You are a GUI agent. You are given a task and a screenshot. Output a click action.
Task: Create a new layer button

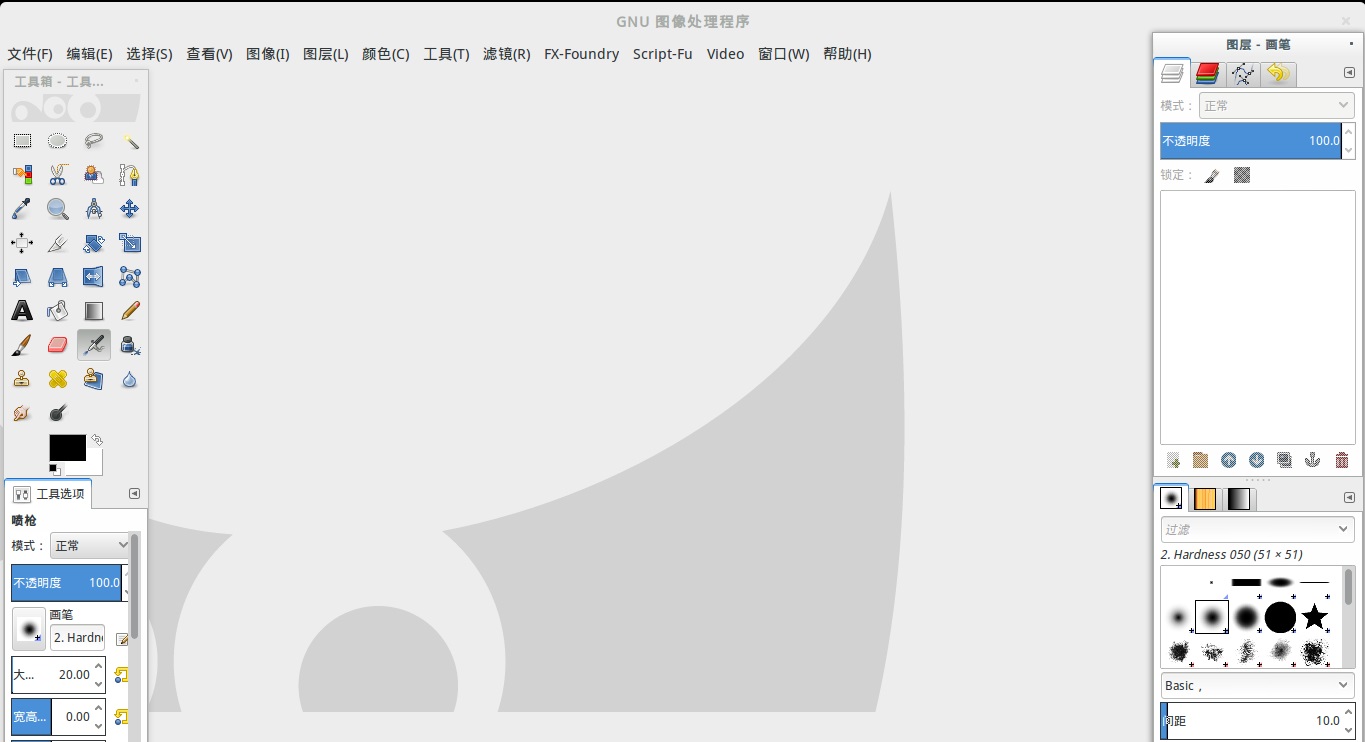tap(1173, 460)
